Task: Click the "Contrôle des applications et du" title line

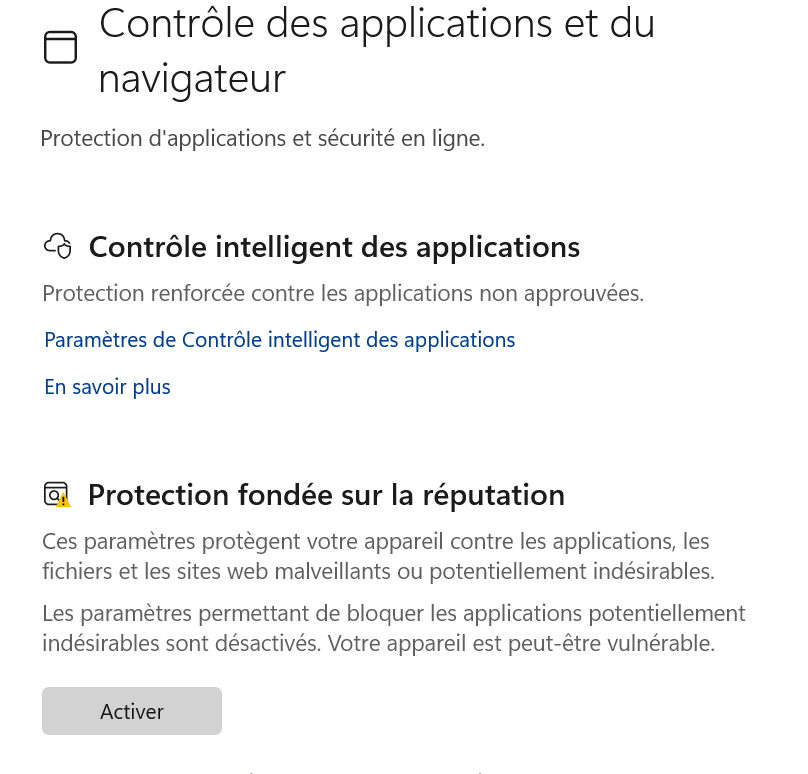Action: (x=377, y=24)
